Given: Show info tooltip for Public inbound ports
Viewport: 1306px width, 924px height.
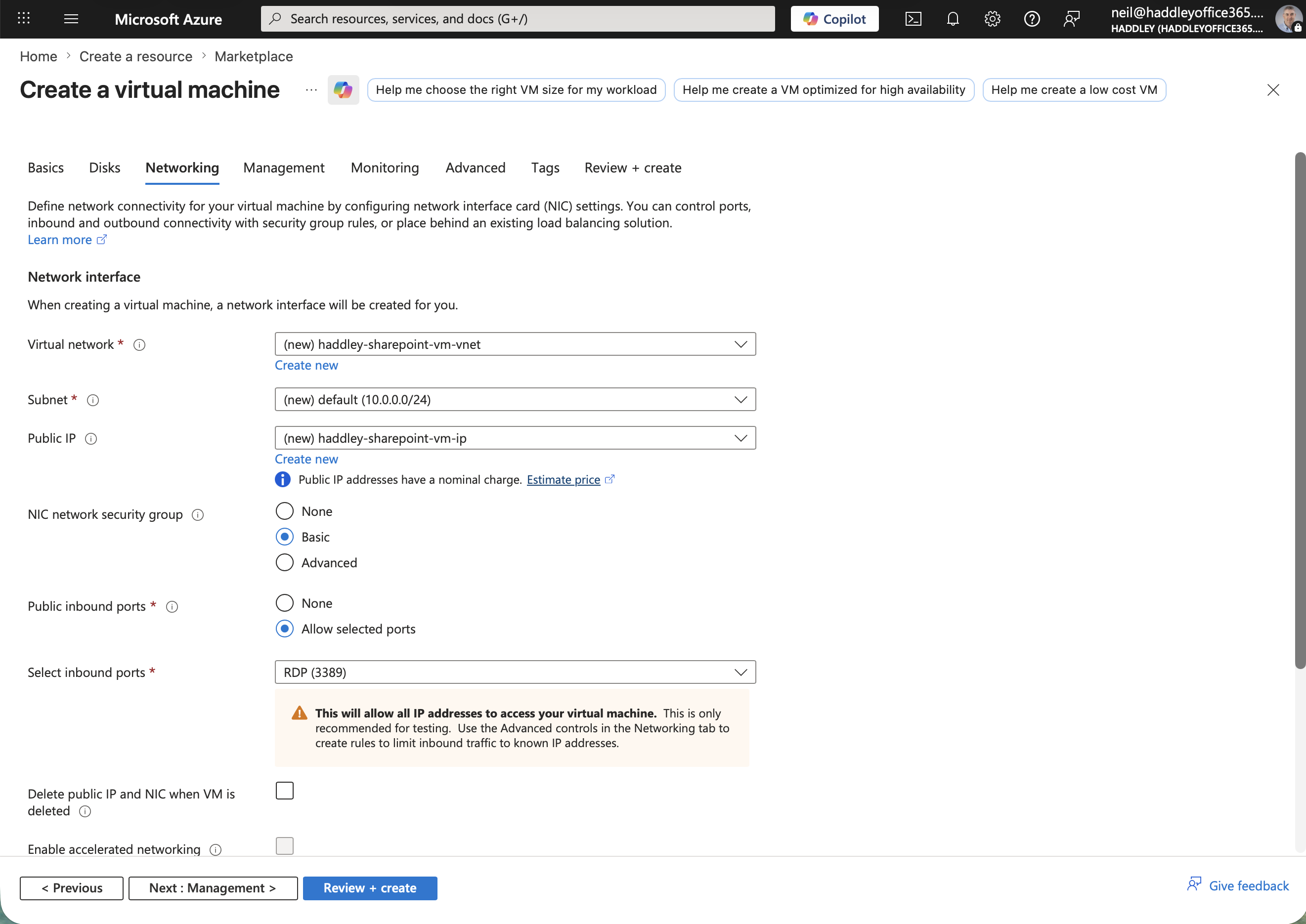Looking at the screenshot, I should pyautogui.click(x=172, y=606).
